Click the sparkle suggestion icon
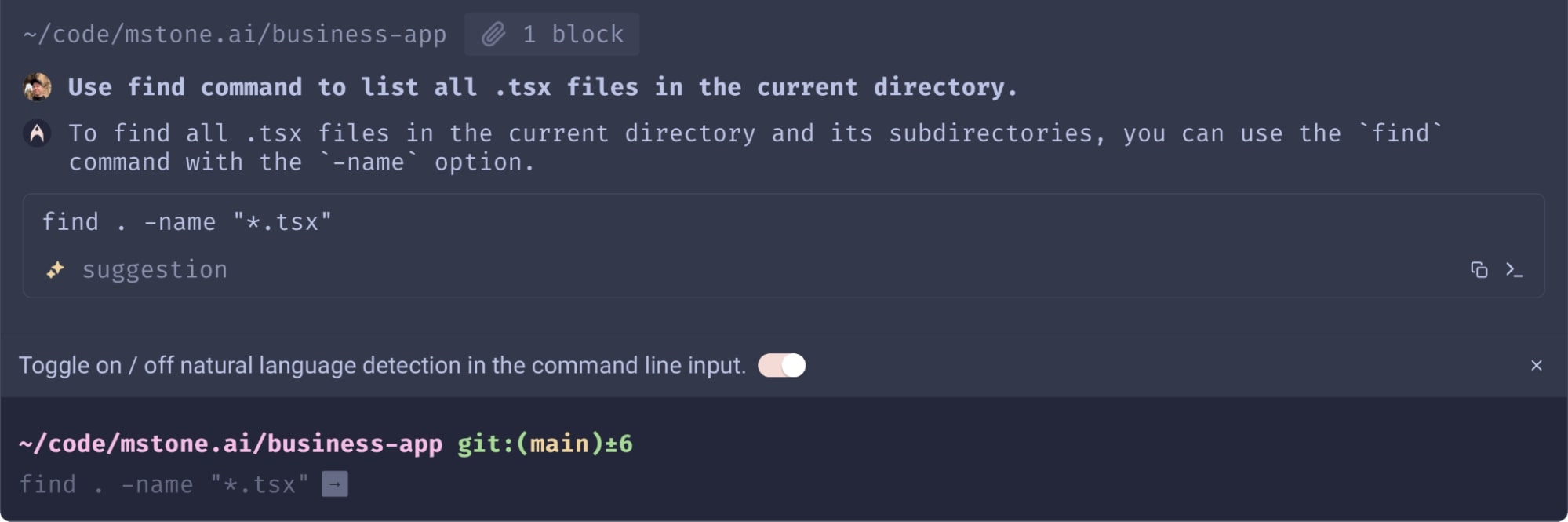 click(55, 270)
